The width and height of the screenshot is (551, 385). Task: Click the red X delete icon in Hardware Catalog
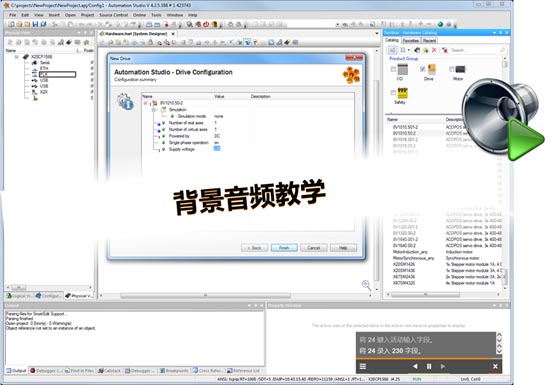tap(434, 50)
